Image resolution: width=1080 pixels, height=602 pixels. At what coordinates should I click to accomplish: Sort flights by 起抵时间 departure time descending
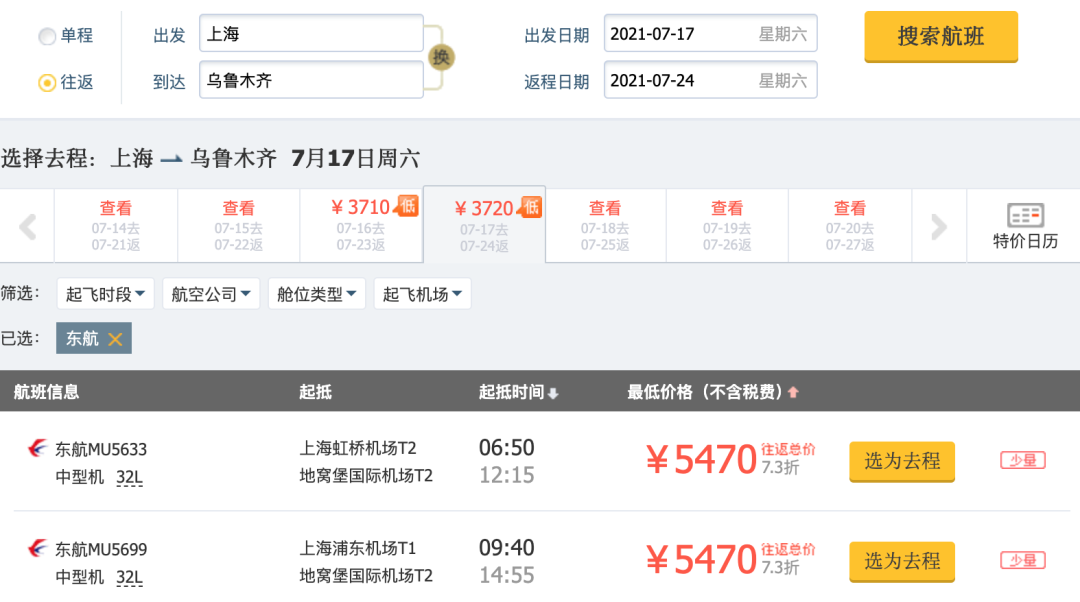click(x=552, y=392)
